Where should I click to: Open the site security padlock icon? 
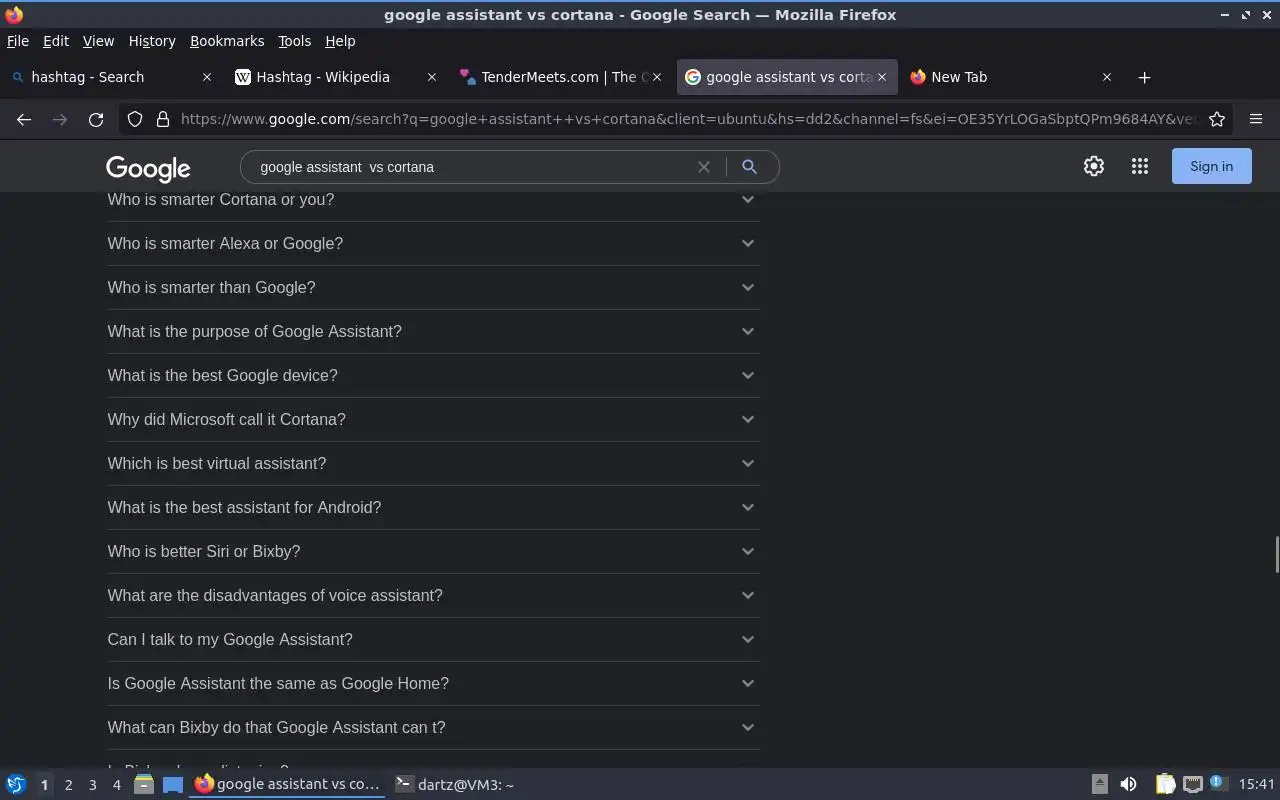[x=163, y=119]
